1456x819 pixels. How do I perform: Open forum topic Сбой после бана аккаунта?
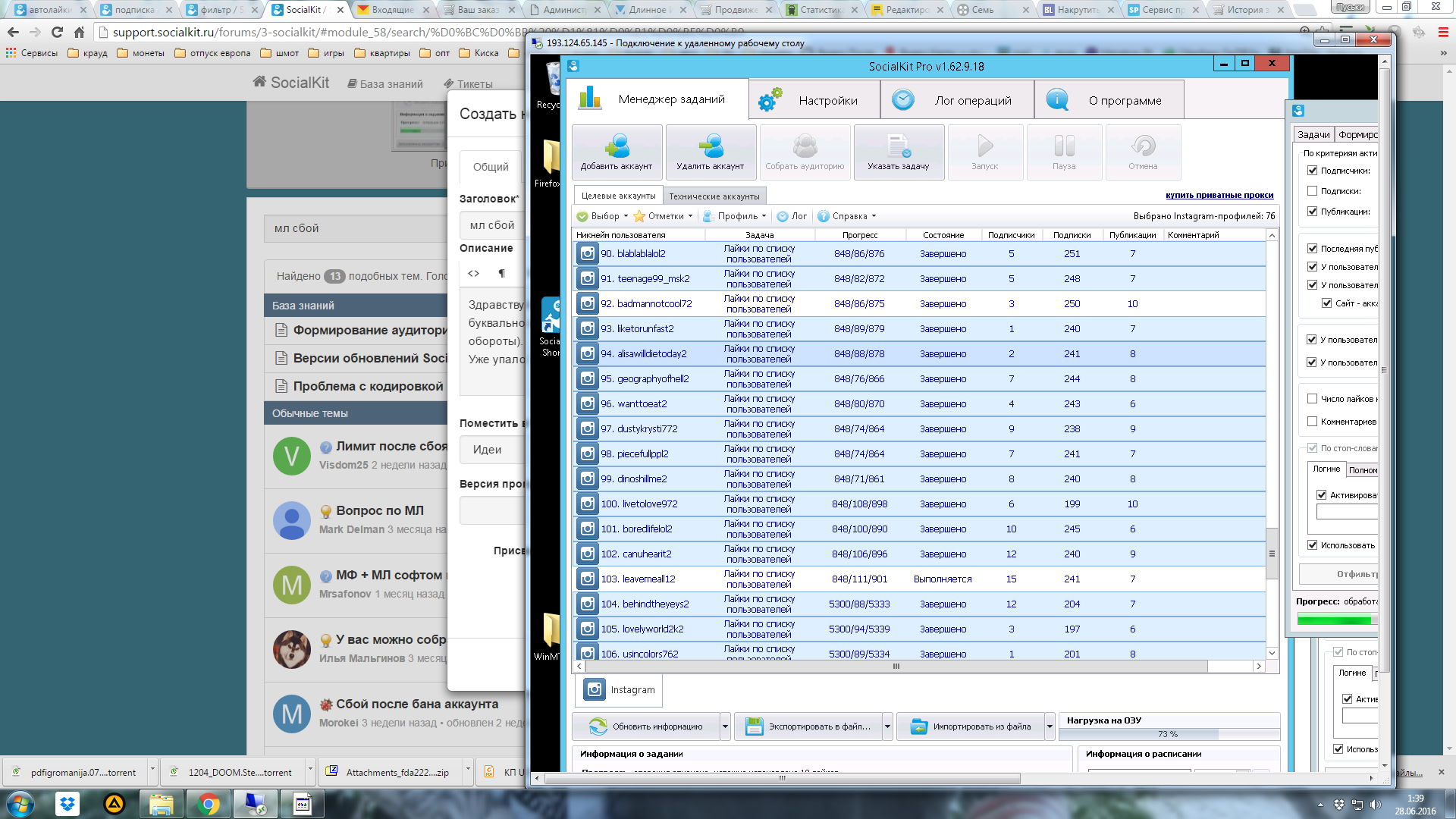pyautogui.click(x=417, y=704)
